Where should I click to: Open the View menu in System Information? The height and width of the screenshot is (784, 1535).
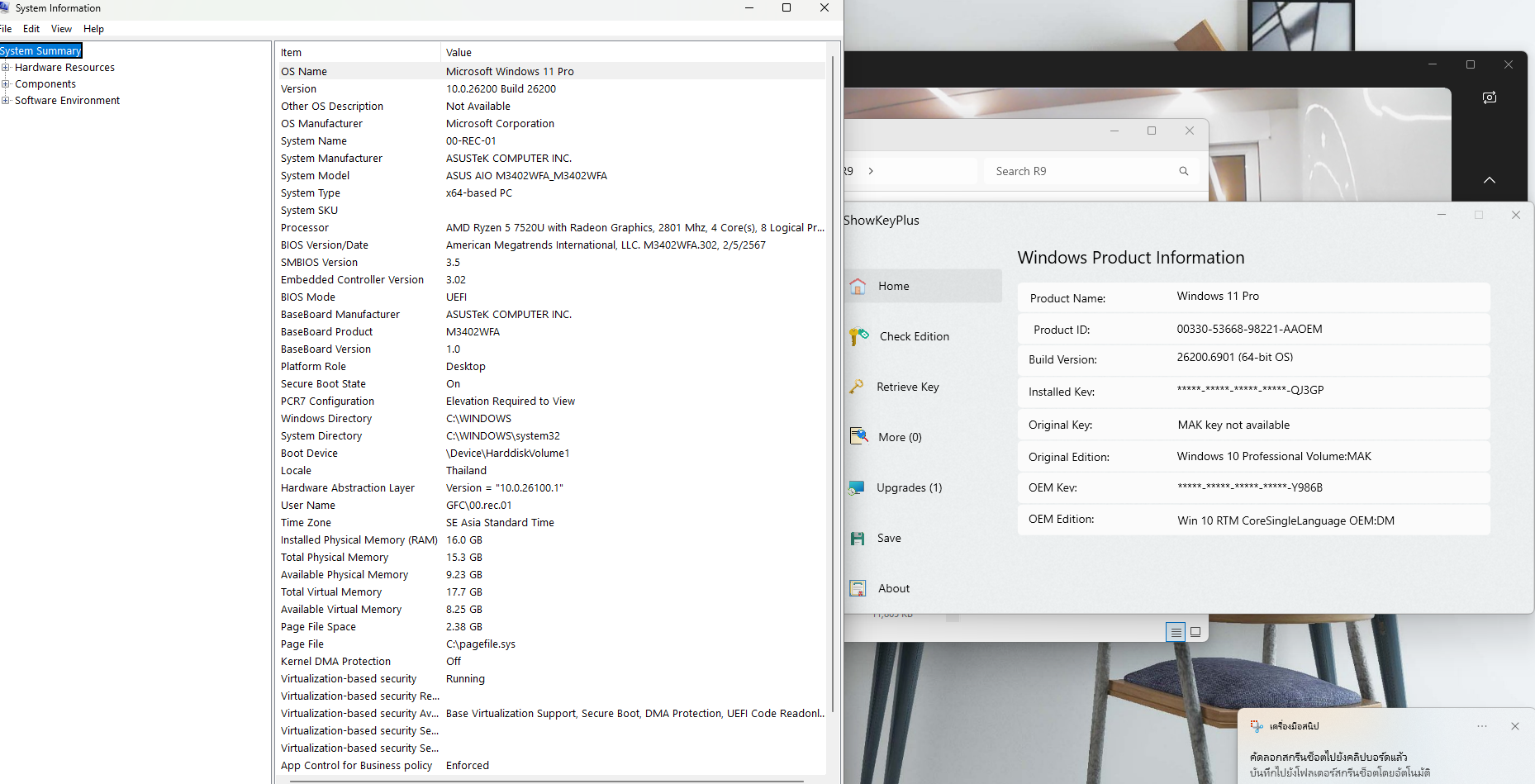click(61, 29)
